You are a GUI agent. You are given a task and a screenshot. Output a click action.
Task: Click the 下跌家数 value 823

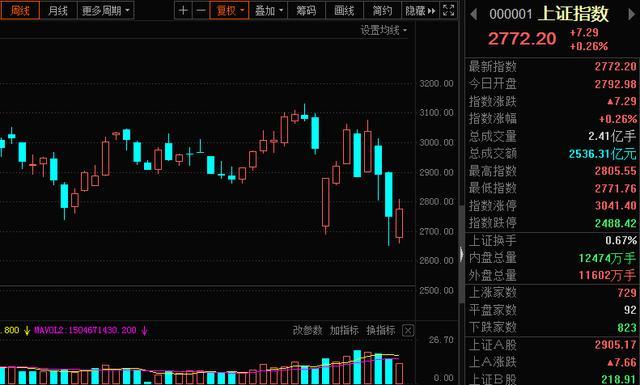[x=627, y=327]
